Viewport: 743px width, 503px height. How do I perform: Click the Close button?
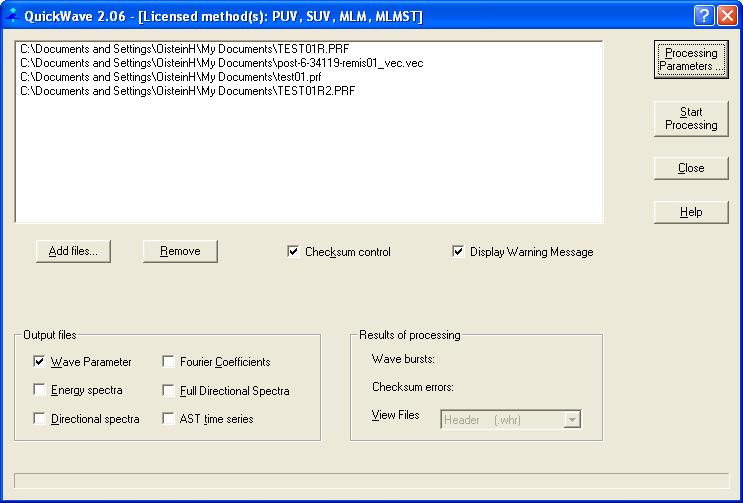point(691,168)
